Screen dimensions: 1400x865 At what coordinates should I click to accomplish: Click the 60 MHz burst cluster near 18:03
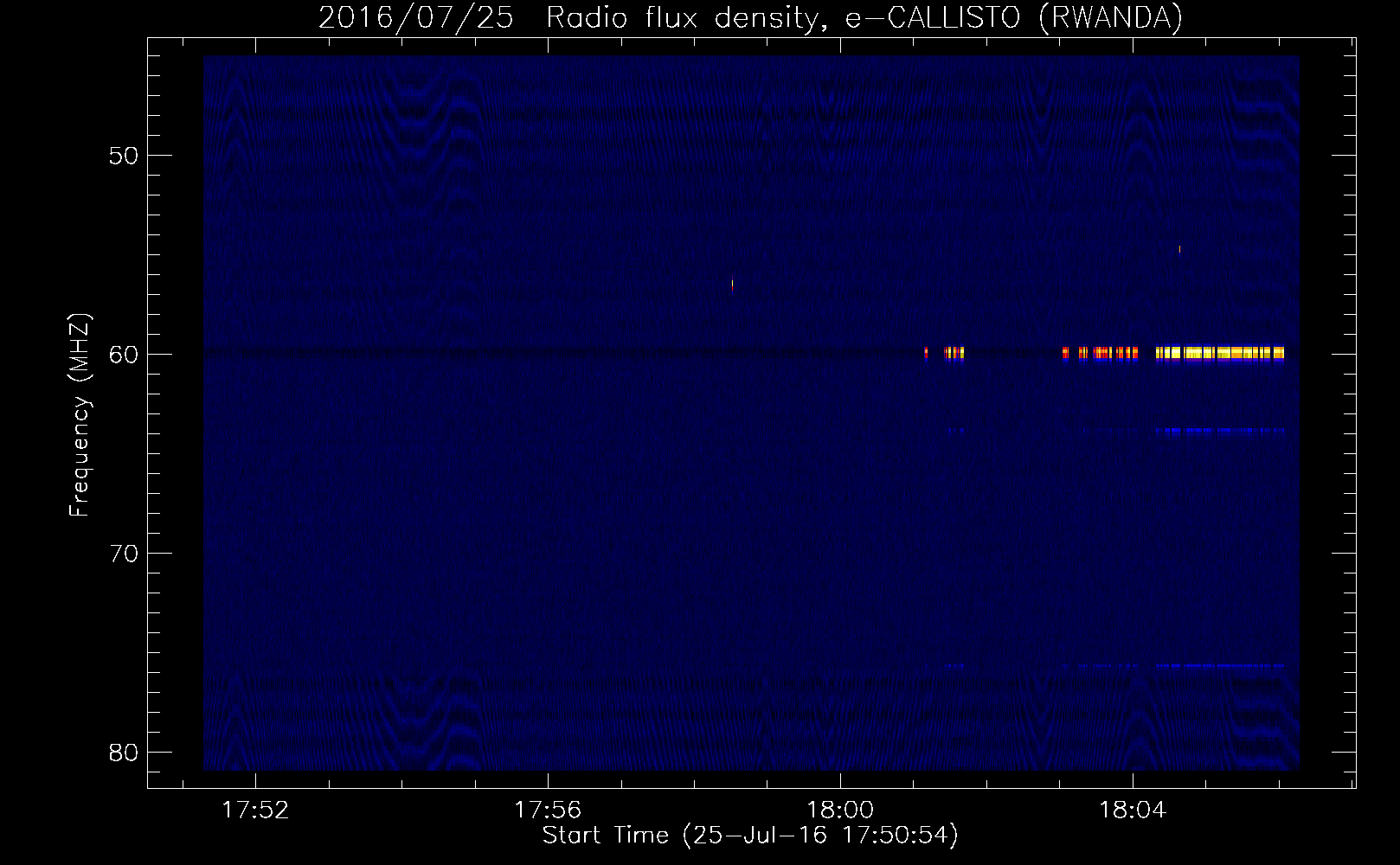click(1101, 353)
